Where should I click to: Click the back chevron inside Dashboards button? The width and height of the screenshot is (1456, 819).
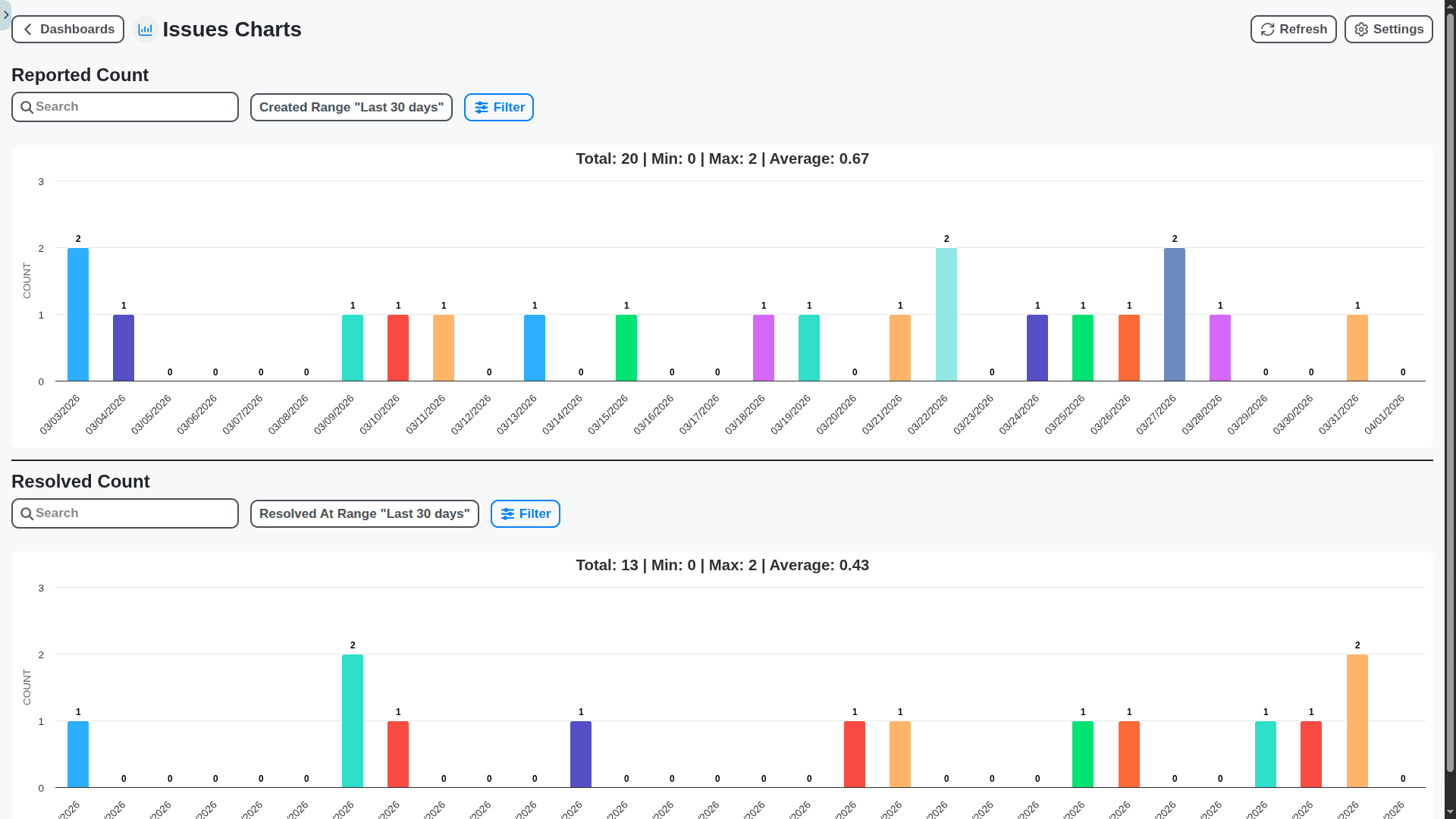pyautogui.click(x=27, y=29)
